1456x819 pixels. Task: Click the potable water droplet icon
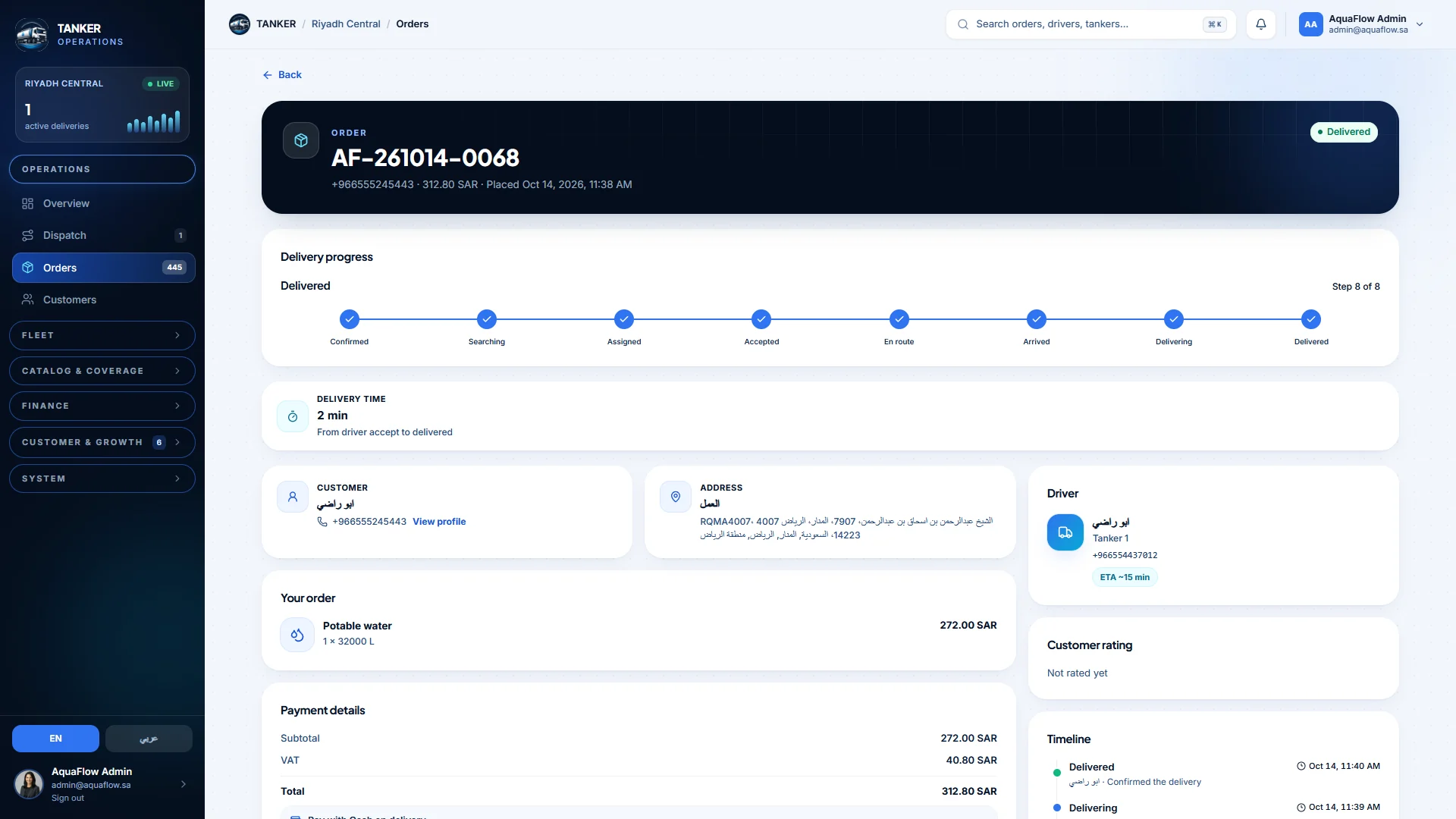click(297, 635)
